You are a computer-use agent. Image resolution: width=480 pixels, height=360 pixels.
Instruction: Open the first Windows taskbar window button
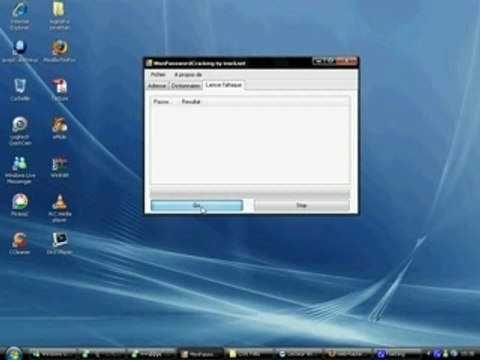53,354
